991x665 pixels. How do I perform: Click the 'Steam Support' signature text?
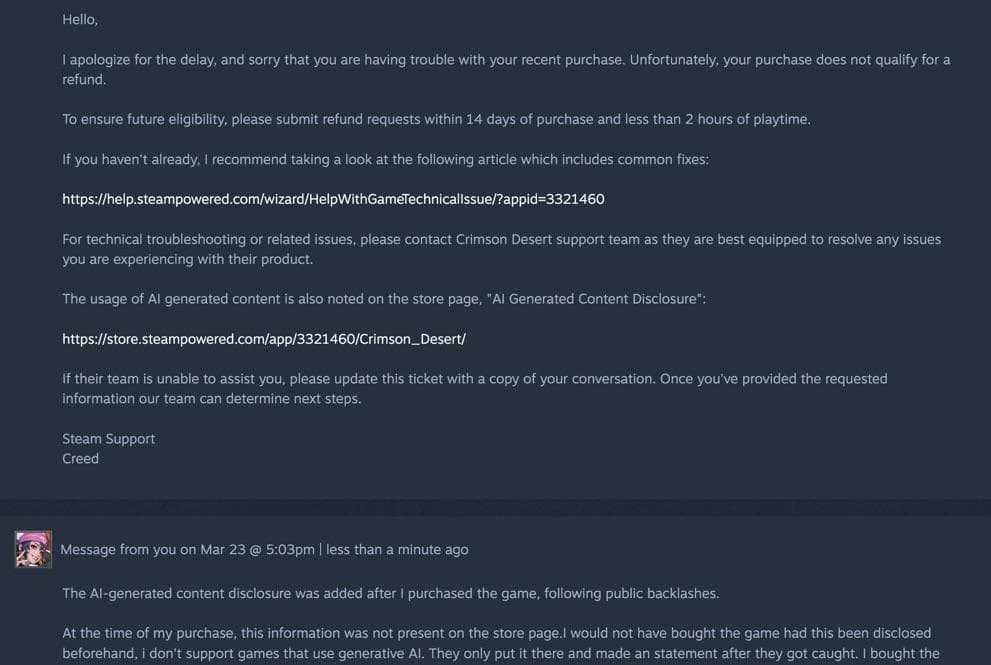click(x=108, y=439)
